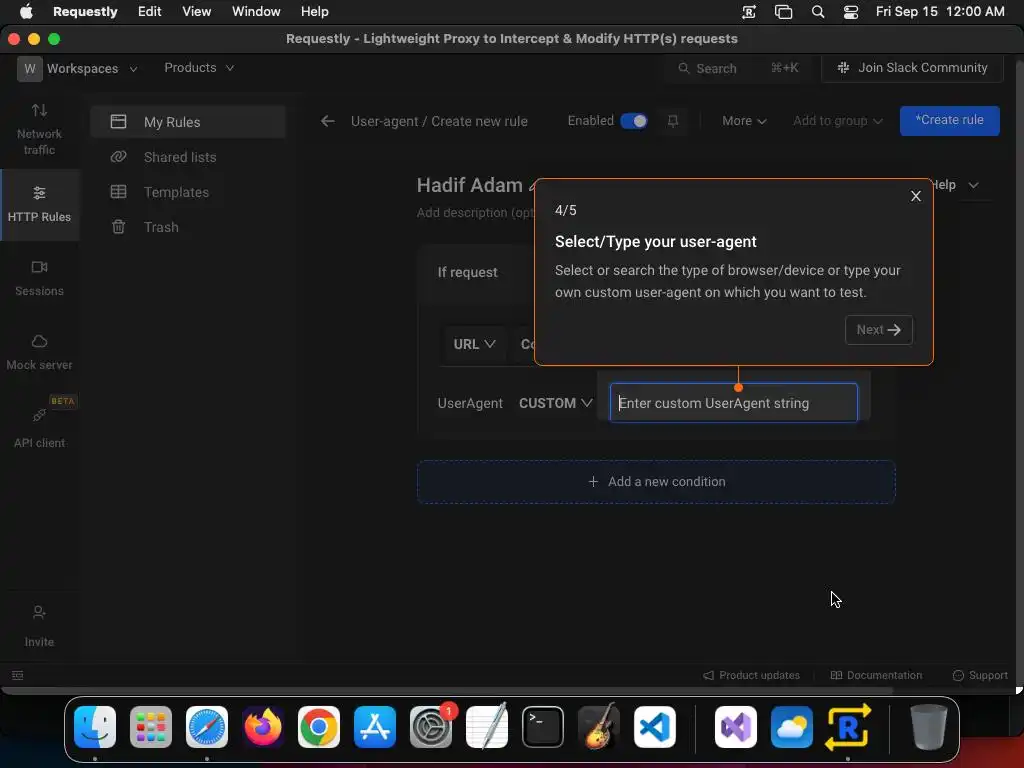Image resolution: width=1024 pixels, height=768 pixels.
Task: Open Mock server section
Action: [39, 353]
